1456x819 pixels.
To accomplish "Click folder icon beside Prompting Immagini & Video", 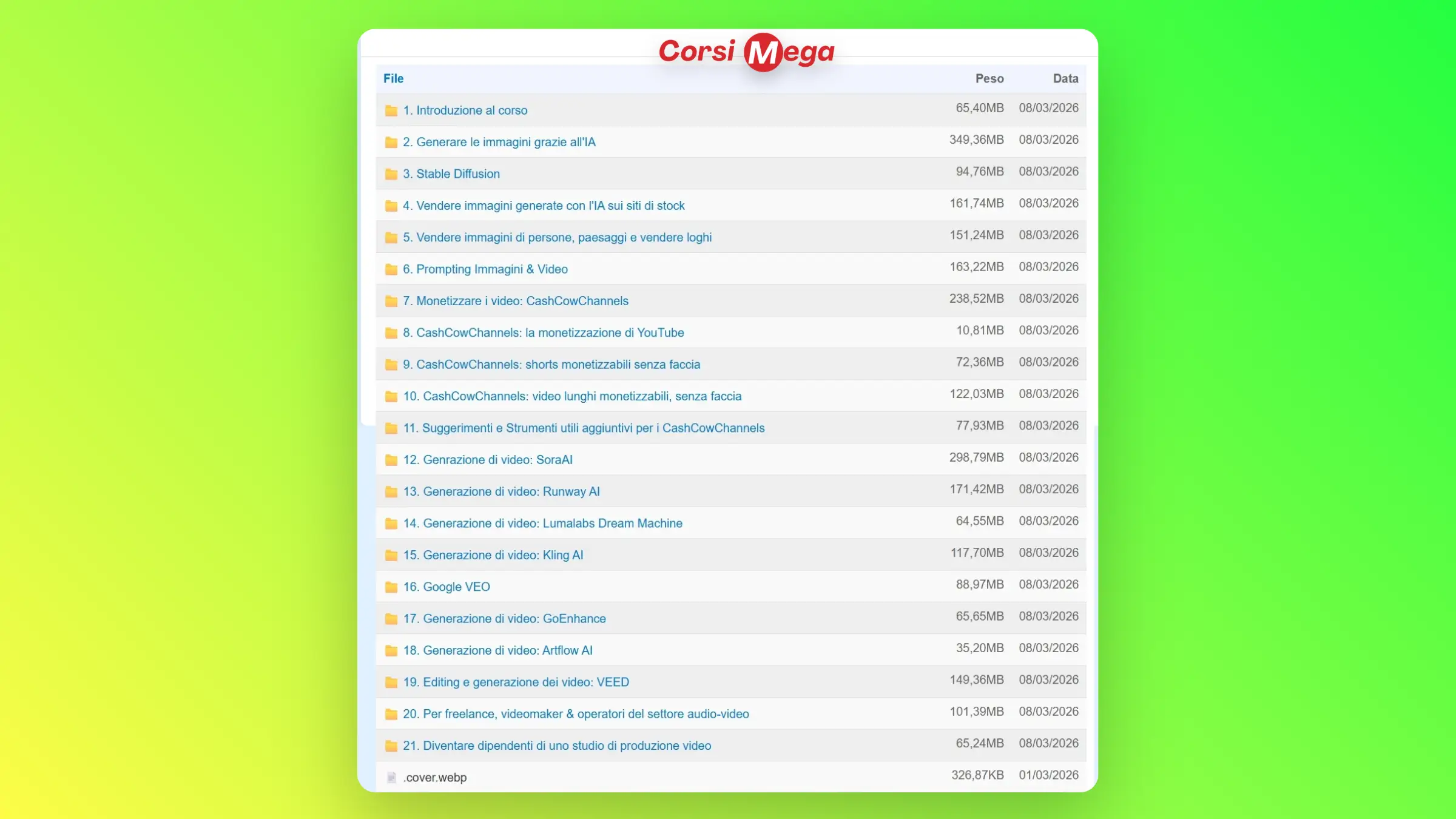I will (x=391, y=269).
